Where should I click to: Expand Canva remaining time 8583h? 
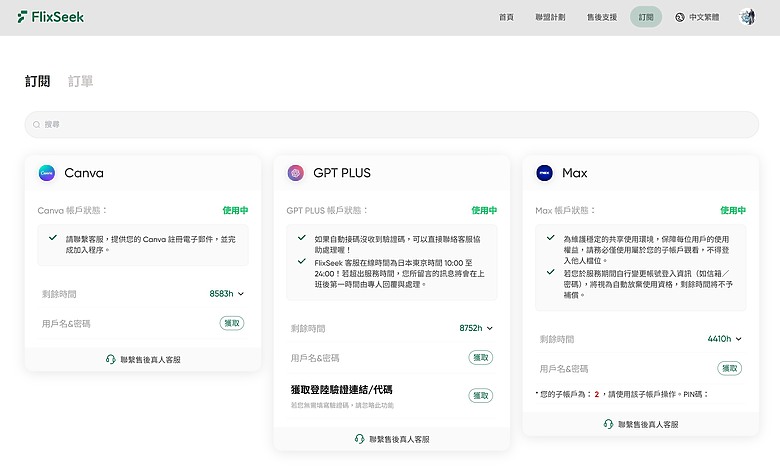[x=226, y=294]
